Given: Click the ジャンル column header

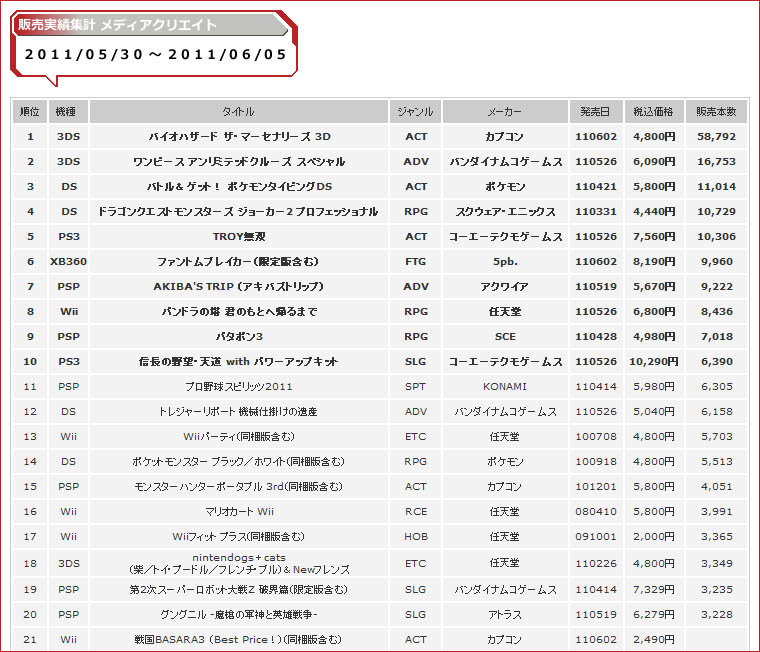Looking at the screenshot, I should click(415, 111).
